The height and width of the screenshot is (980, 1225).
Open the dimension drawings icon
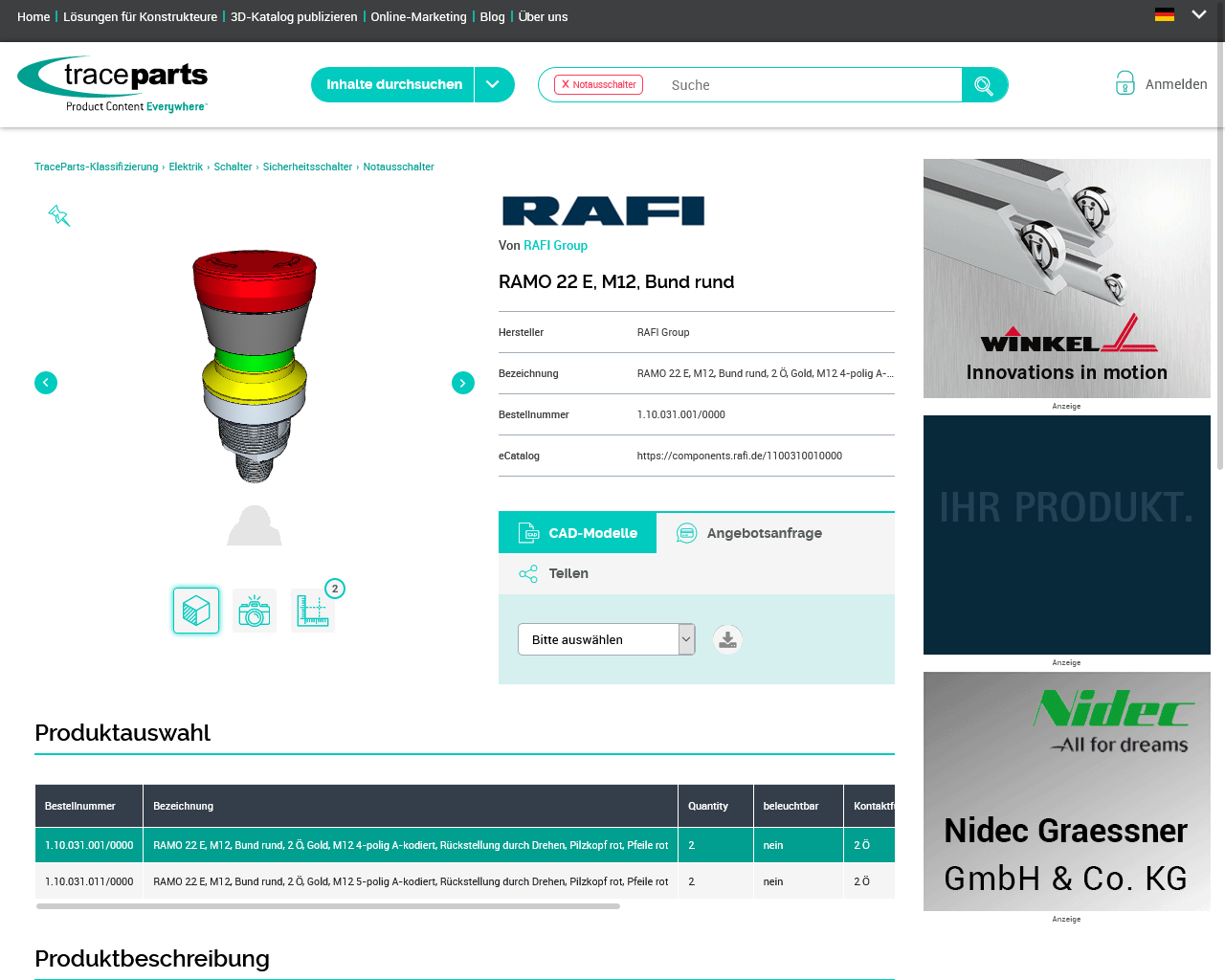(313, 611)
